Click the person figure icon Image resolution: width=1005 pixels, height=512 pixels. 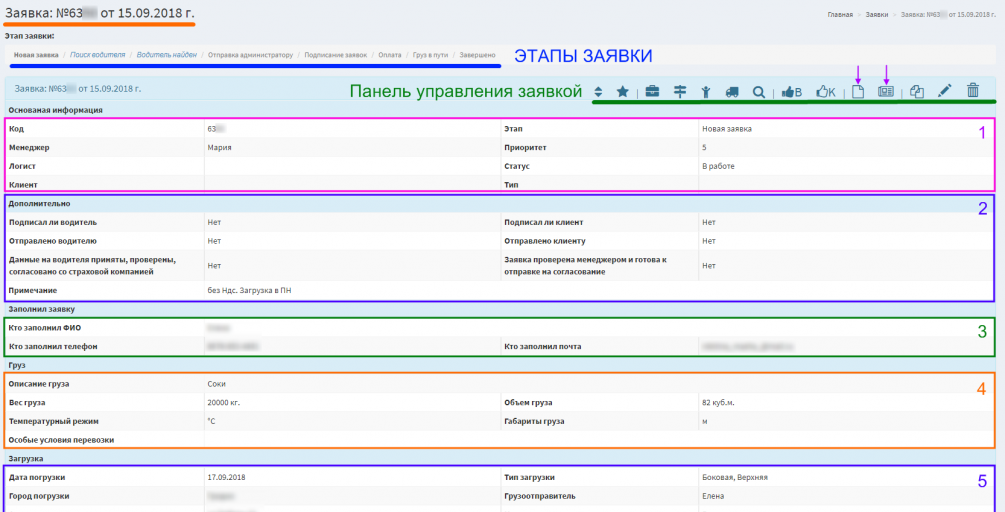pyautogui.click(x=706, y=92)
